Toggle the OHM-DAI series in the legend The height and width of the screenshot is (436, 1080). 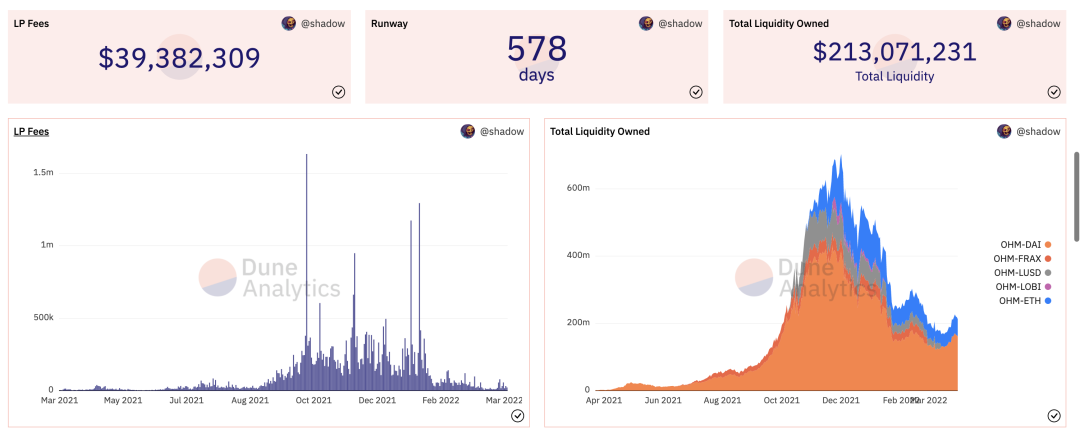(1026, 245)
